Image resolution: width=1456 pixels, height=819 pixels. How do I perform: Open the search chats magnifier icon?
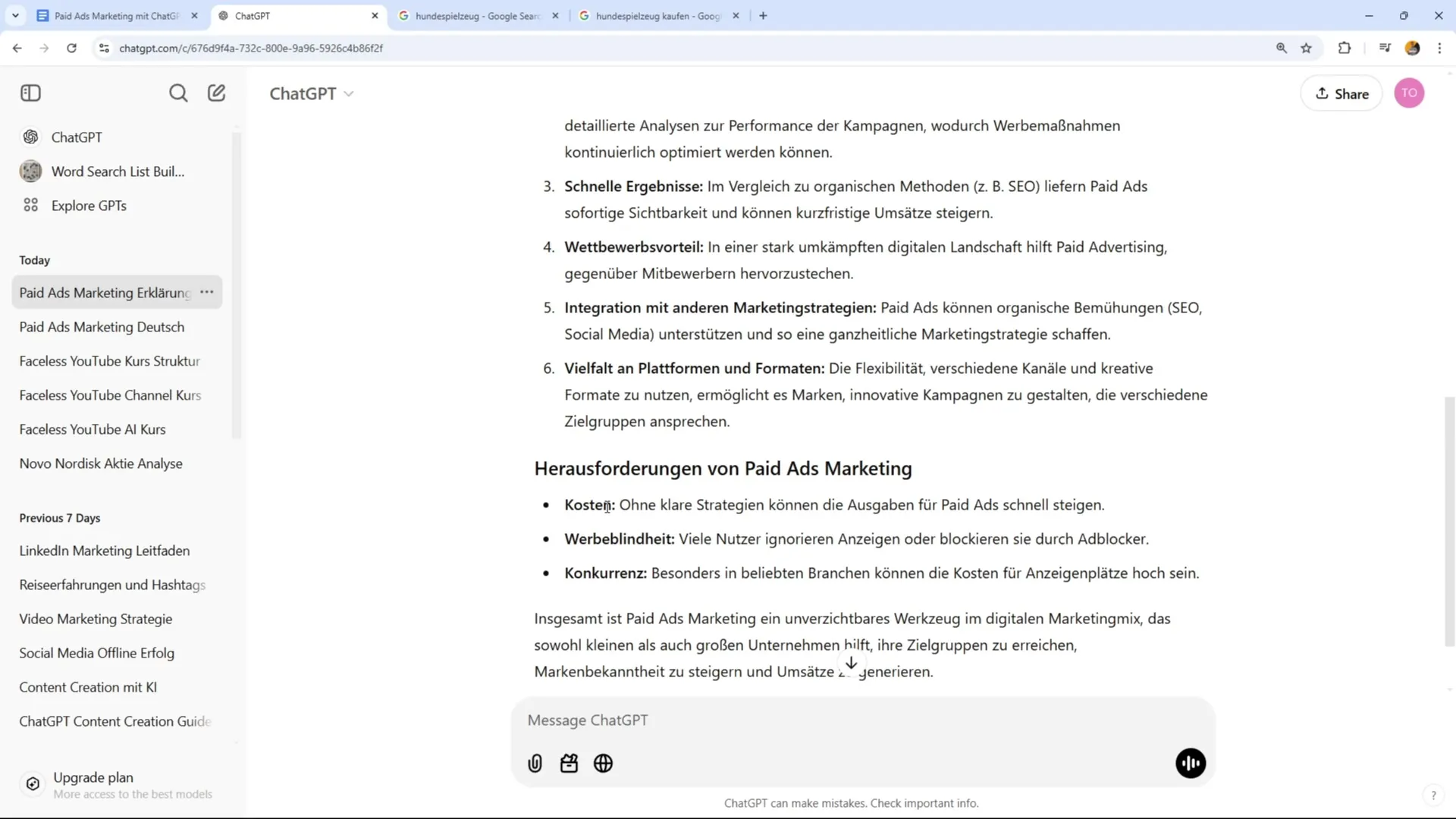[178, 93]
